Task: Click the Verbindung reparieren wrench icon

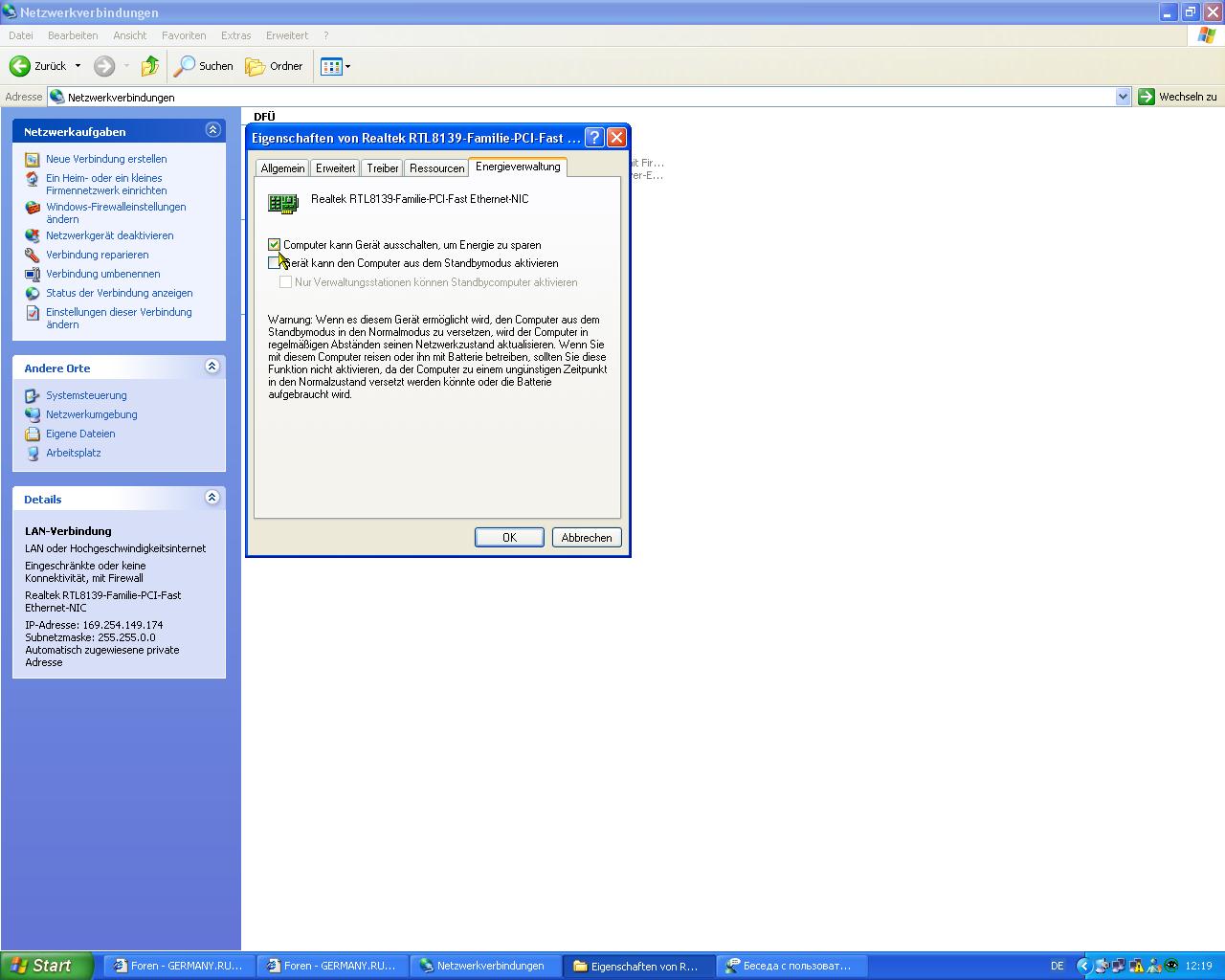Action: [33, 255]
